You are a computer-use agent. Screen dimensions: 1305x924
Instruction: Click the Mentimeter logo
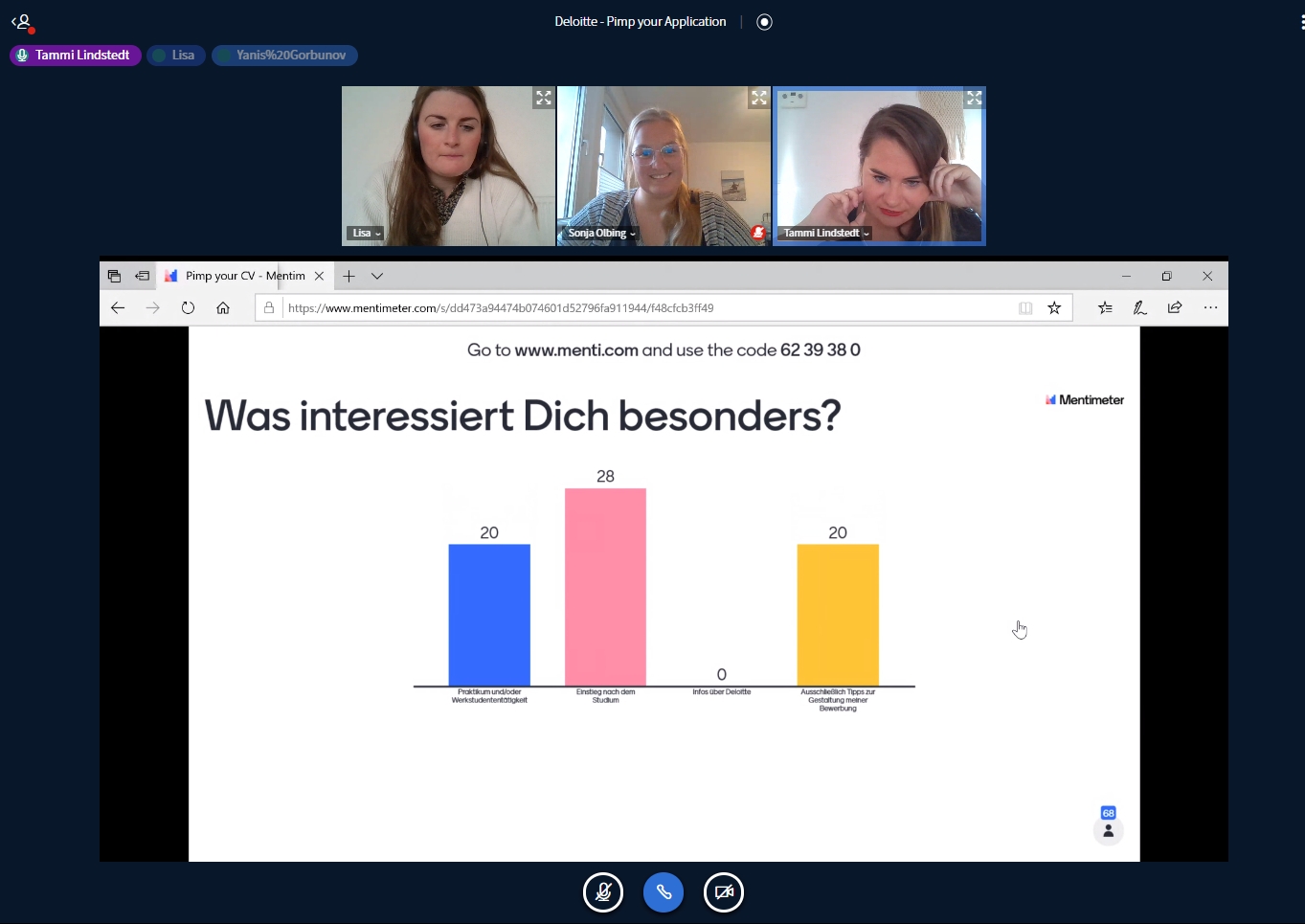point(1085,400)
